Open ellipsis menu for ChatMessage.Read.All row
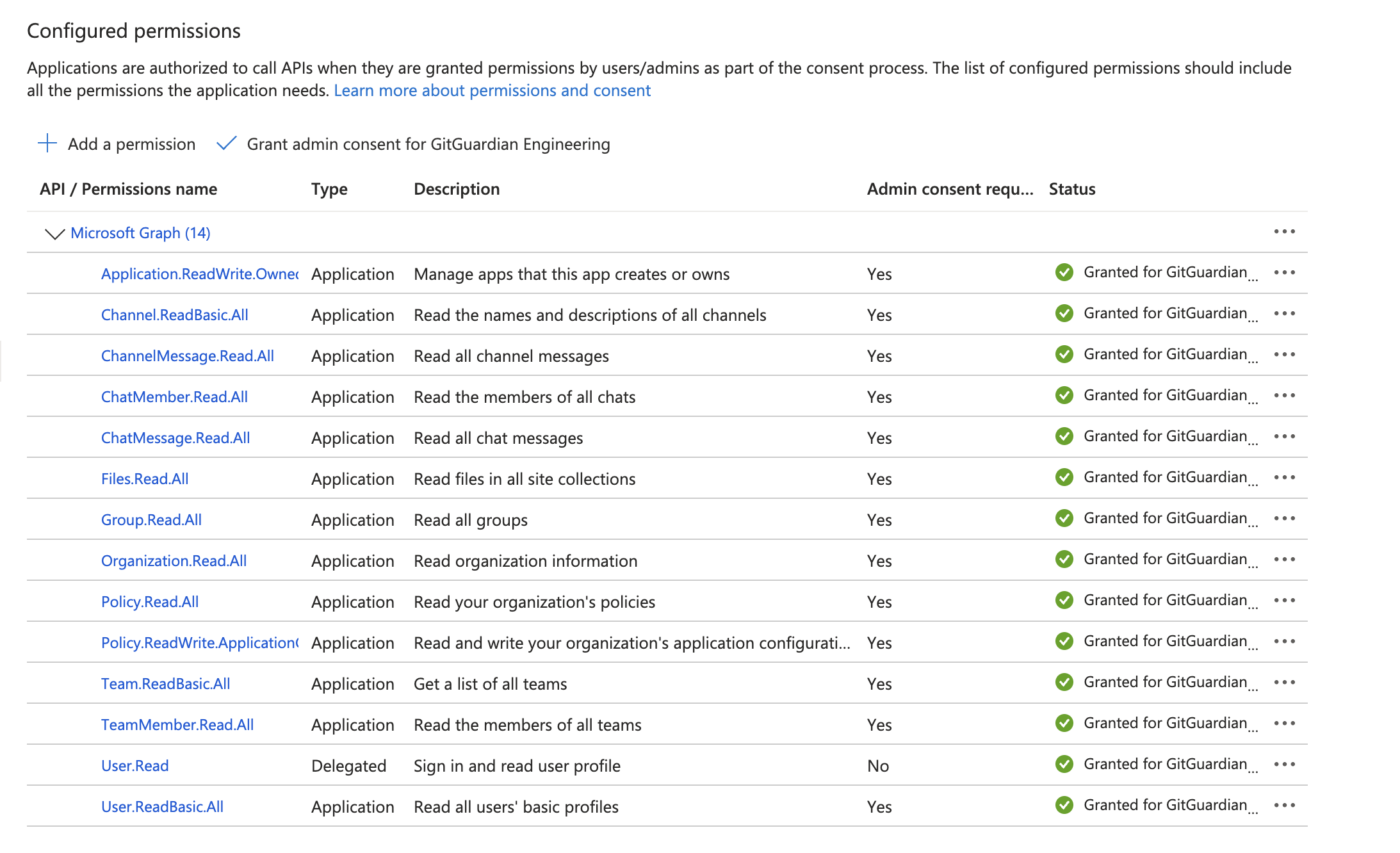This screenshot has height=853, width=1400. coord(1284,437)
